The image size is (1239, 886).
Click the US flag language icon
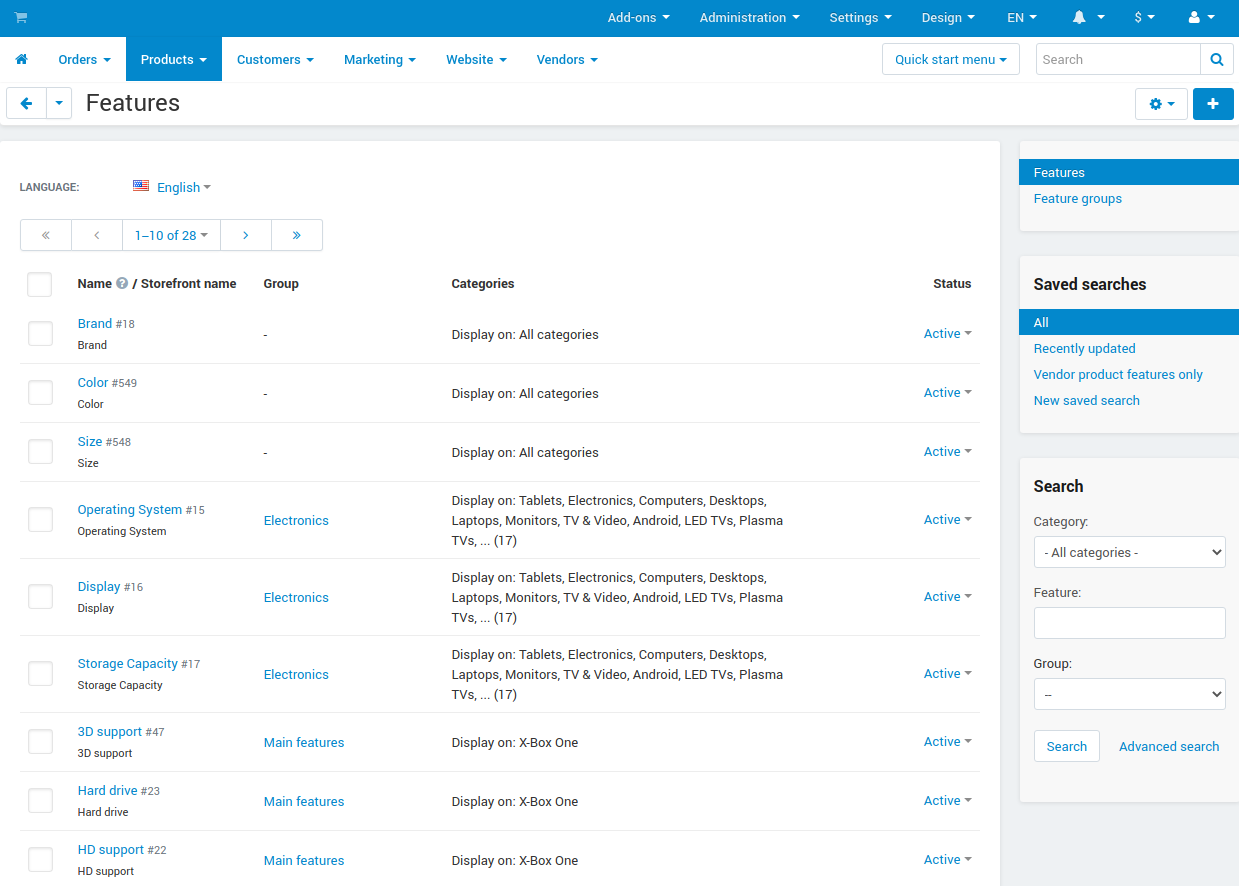141,186
